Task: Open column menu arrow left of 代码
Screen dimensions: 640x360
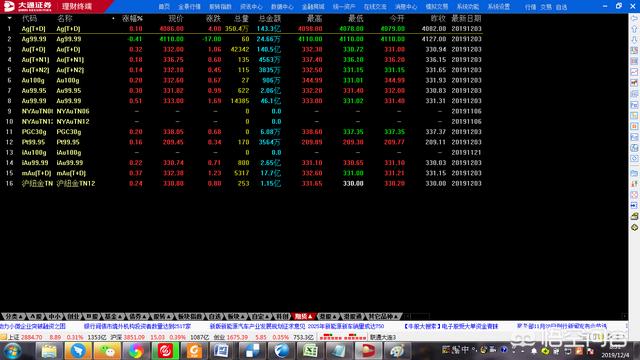Action: (x=9, y=18)
